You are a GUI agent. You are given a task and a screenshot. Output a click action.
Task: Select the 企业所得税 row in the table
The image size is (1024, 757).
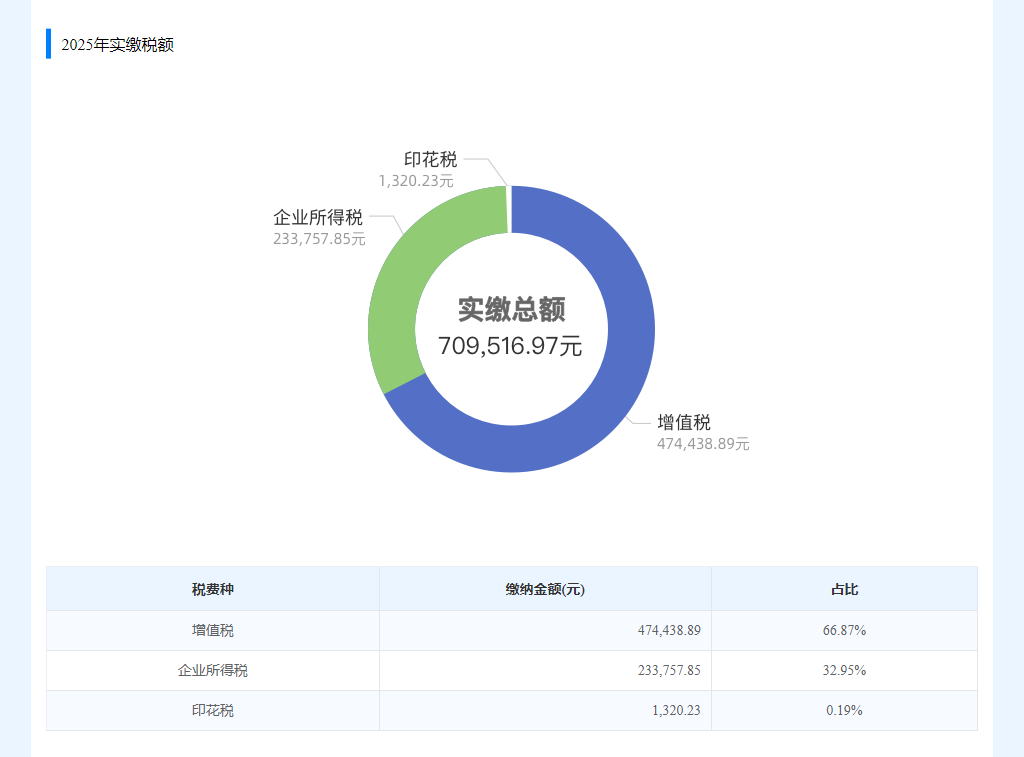212,670
